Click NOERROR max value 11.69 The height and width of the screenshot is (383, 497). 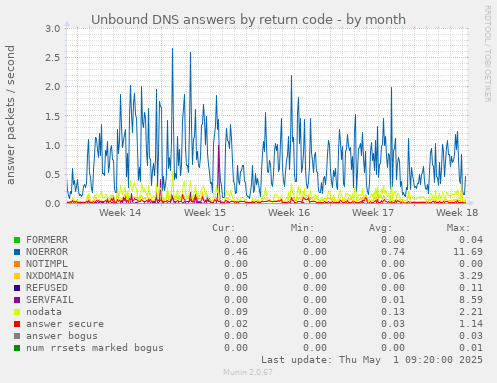468,252
